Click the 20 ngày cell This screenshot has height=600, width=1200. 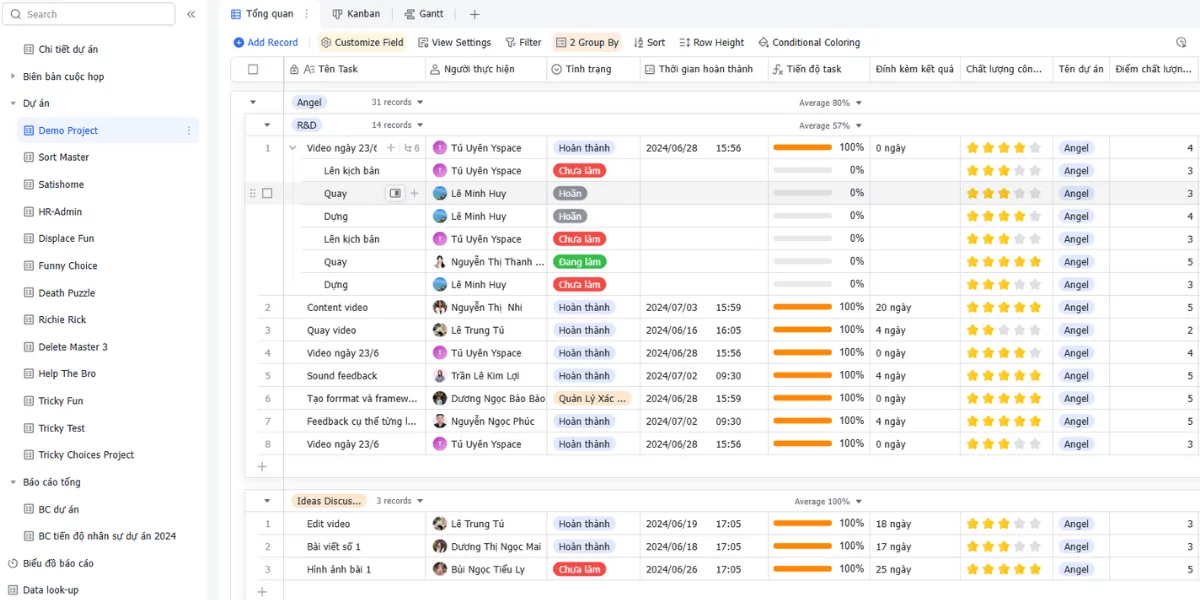point(915,308)
